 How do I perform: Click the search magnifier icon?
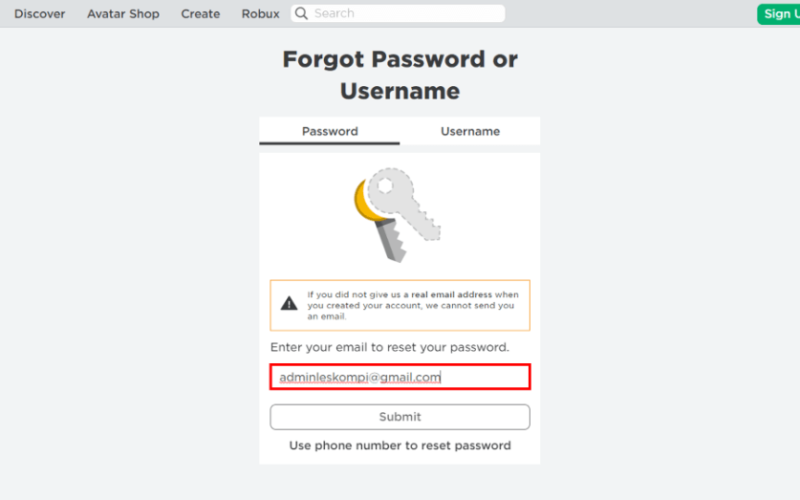[301, 13]
